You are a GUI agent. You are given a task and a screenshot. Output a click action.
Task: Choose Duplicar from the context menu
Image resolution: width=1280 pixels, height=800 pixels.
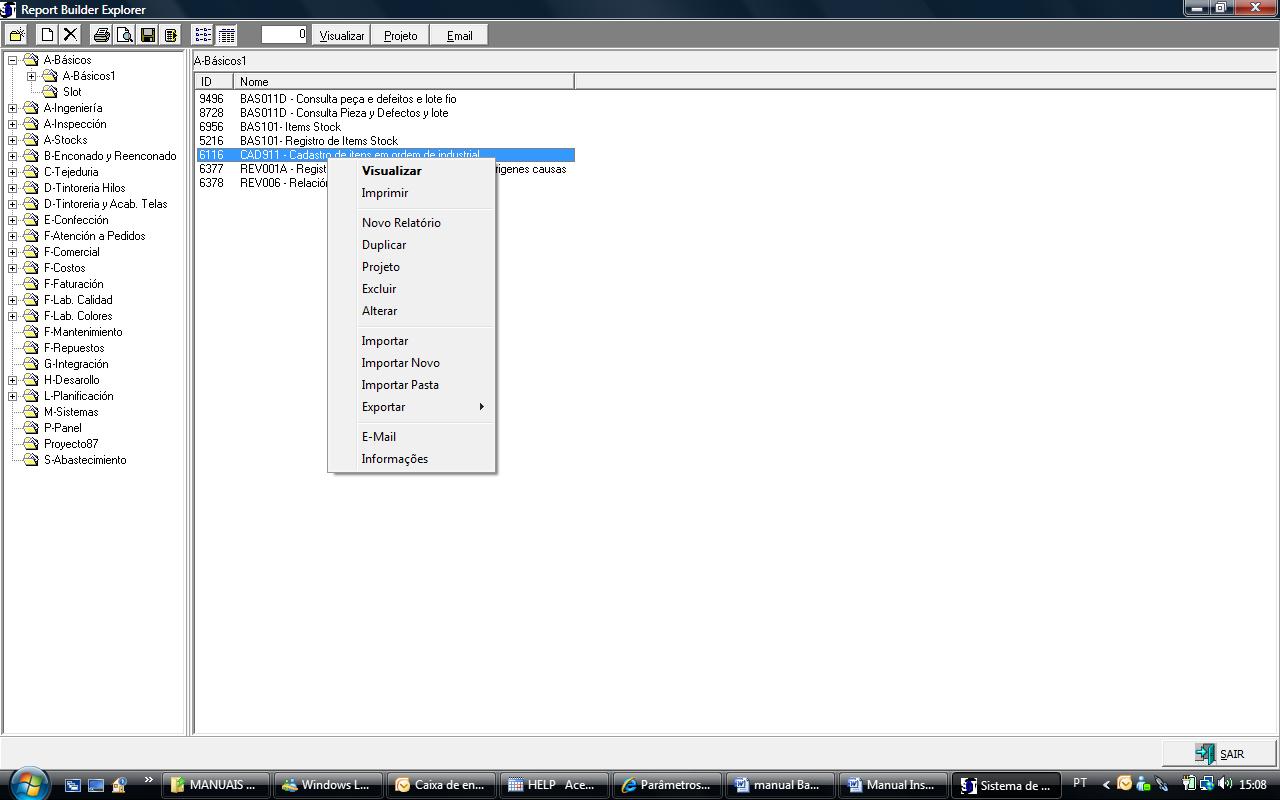tap(384, 245)
